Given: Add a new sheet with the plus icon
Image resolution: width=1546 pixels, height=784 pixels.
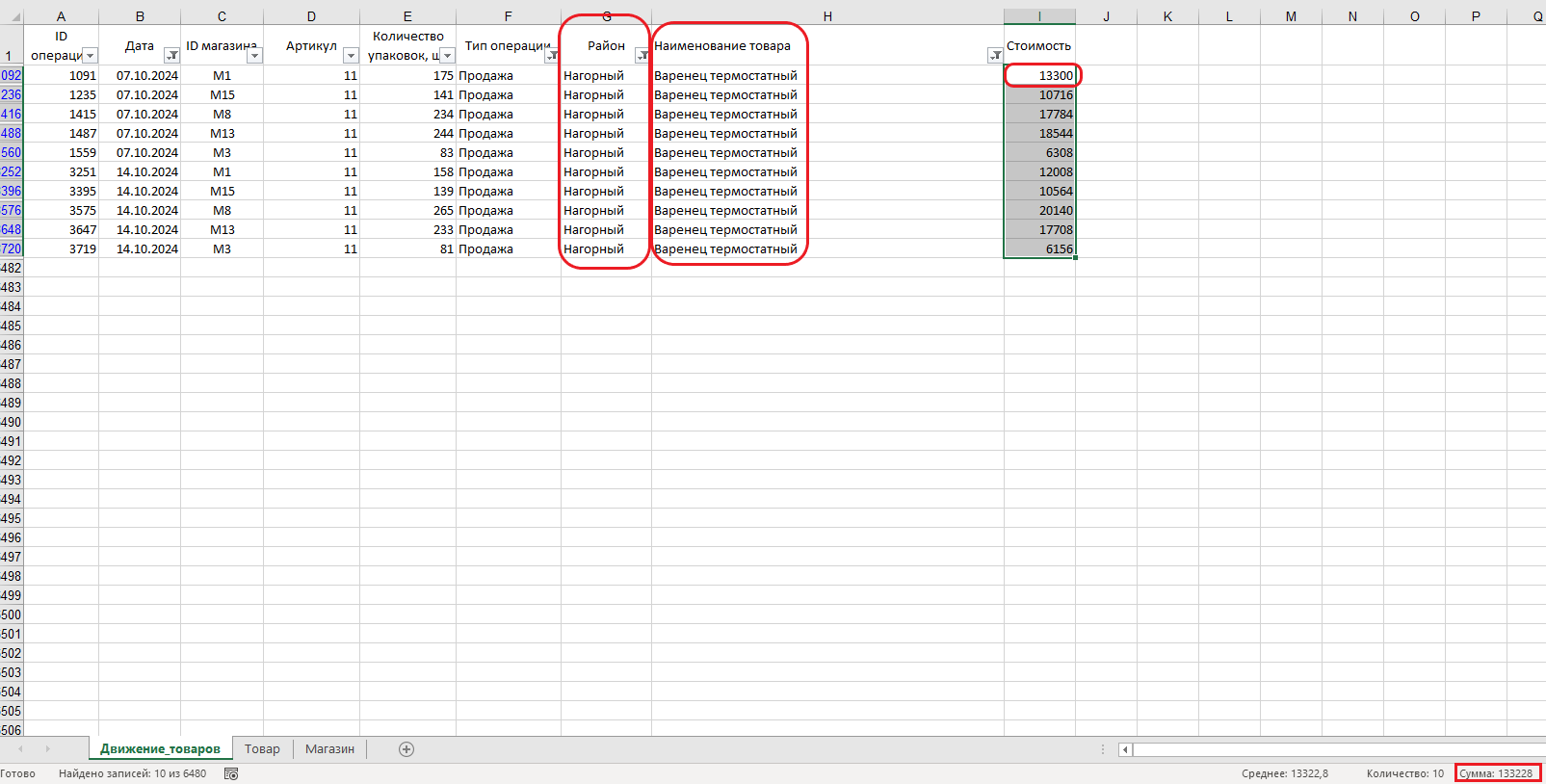Looking at the screenshot, I should tap(406, 749).
